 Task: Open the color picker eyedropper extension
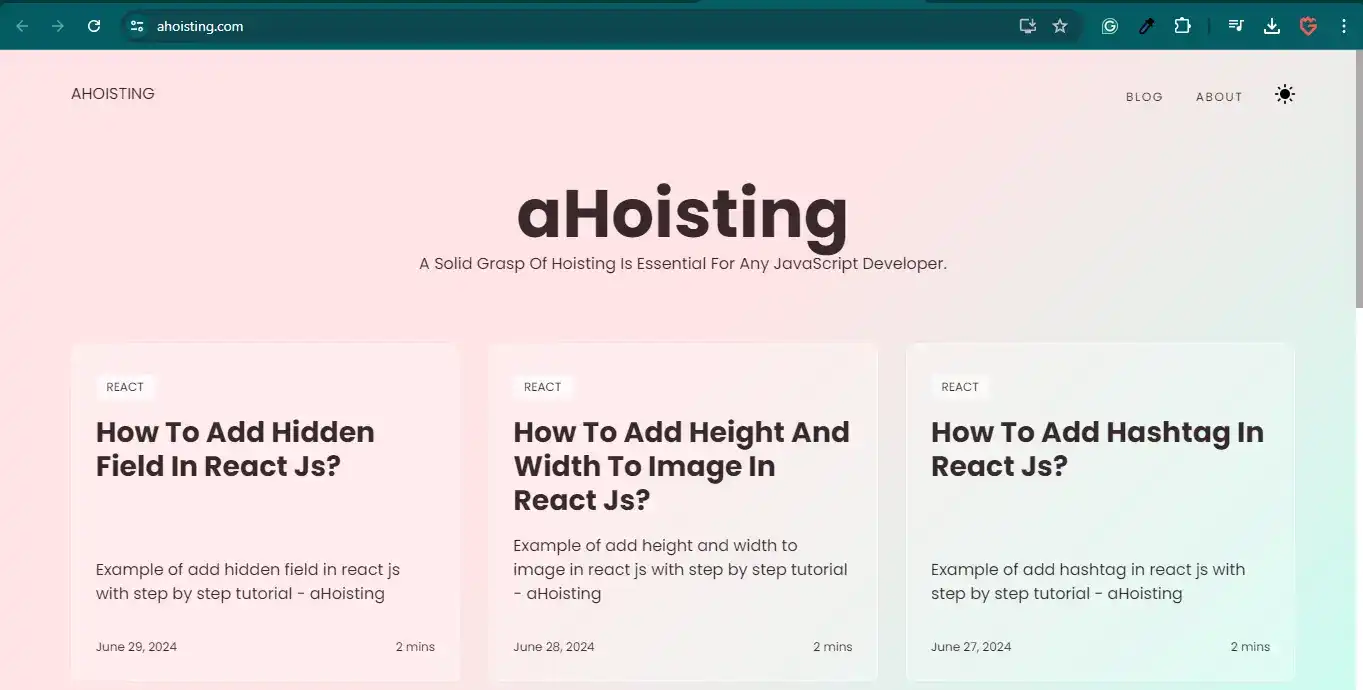(x=1146, y=26)
